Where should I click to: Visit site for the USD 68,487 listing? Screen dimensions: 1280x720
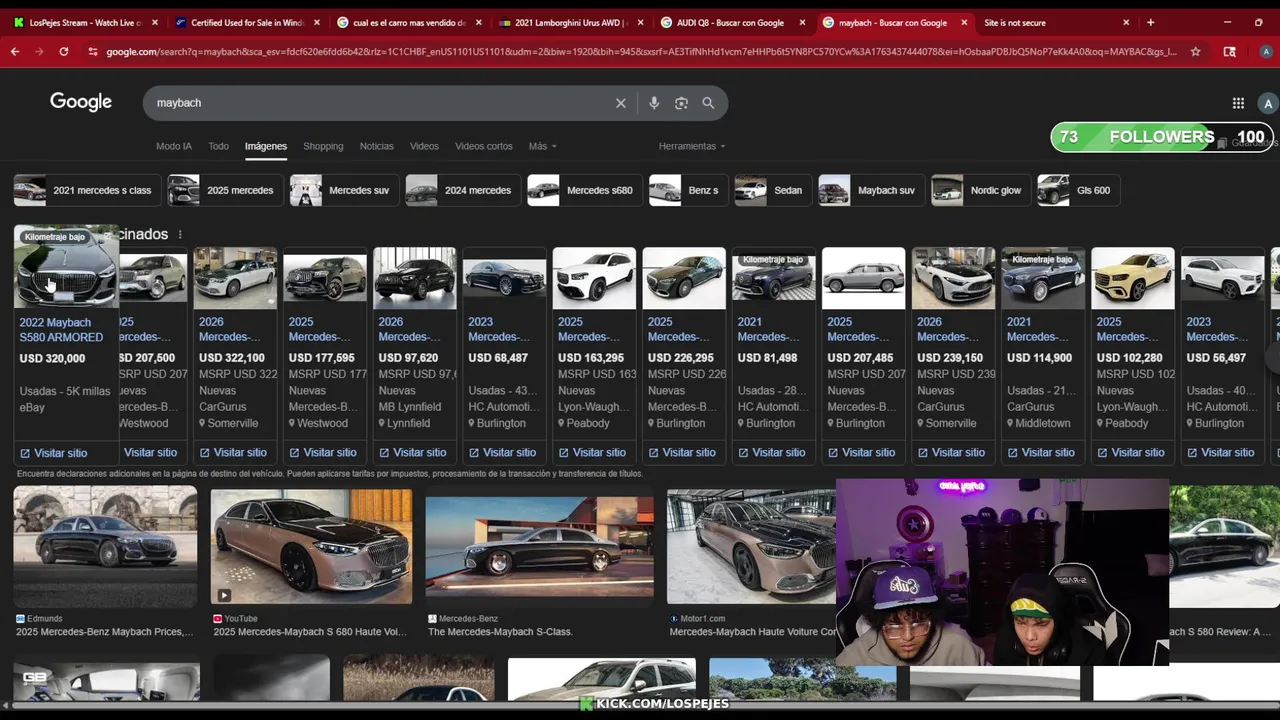coord(503,453)
